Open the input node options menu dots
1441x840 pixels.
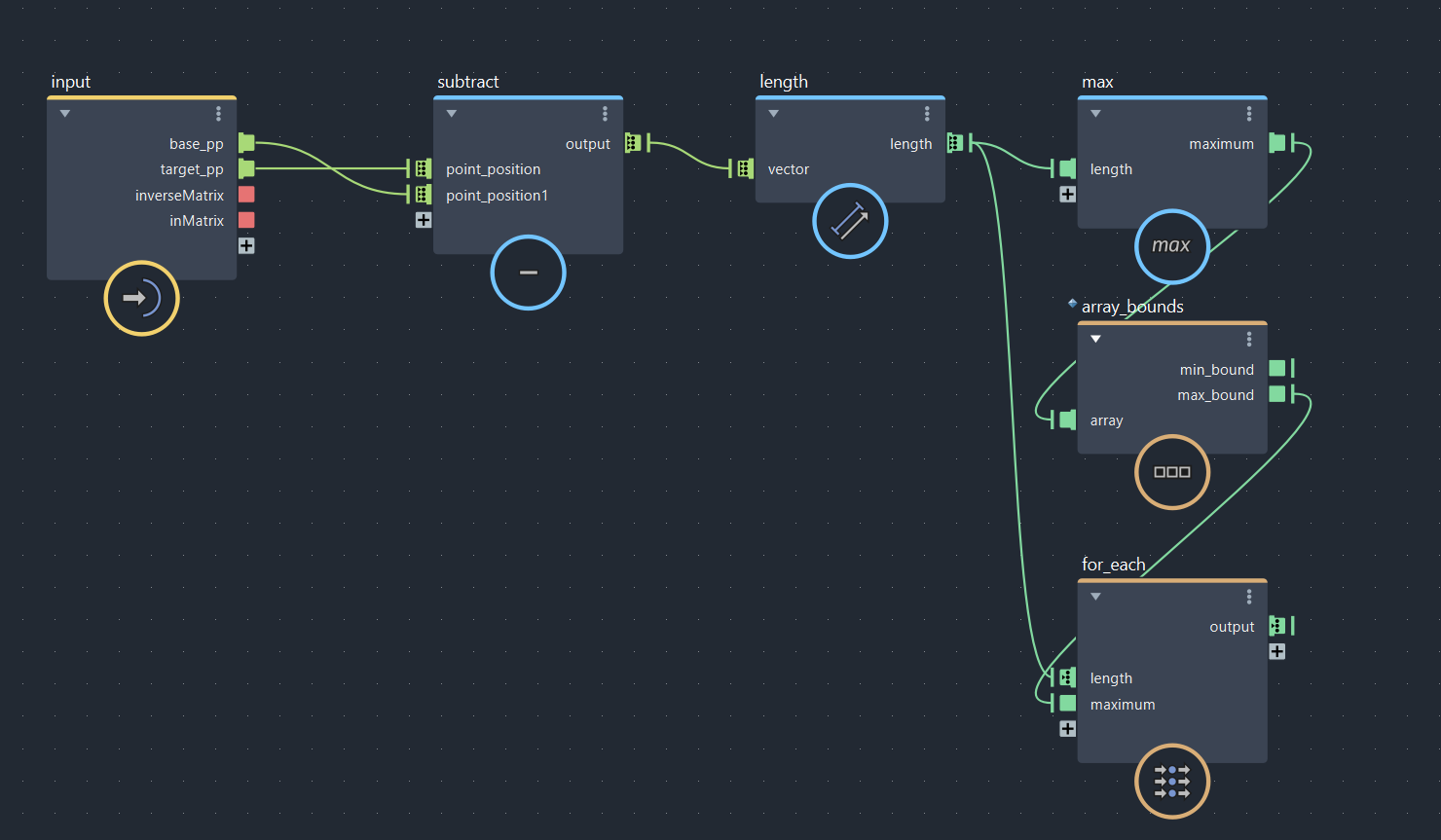pos(218,114)
